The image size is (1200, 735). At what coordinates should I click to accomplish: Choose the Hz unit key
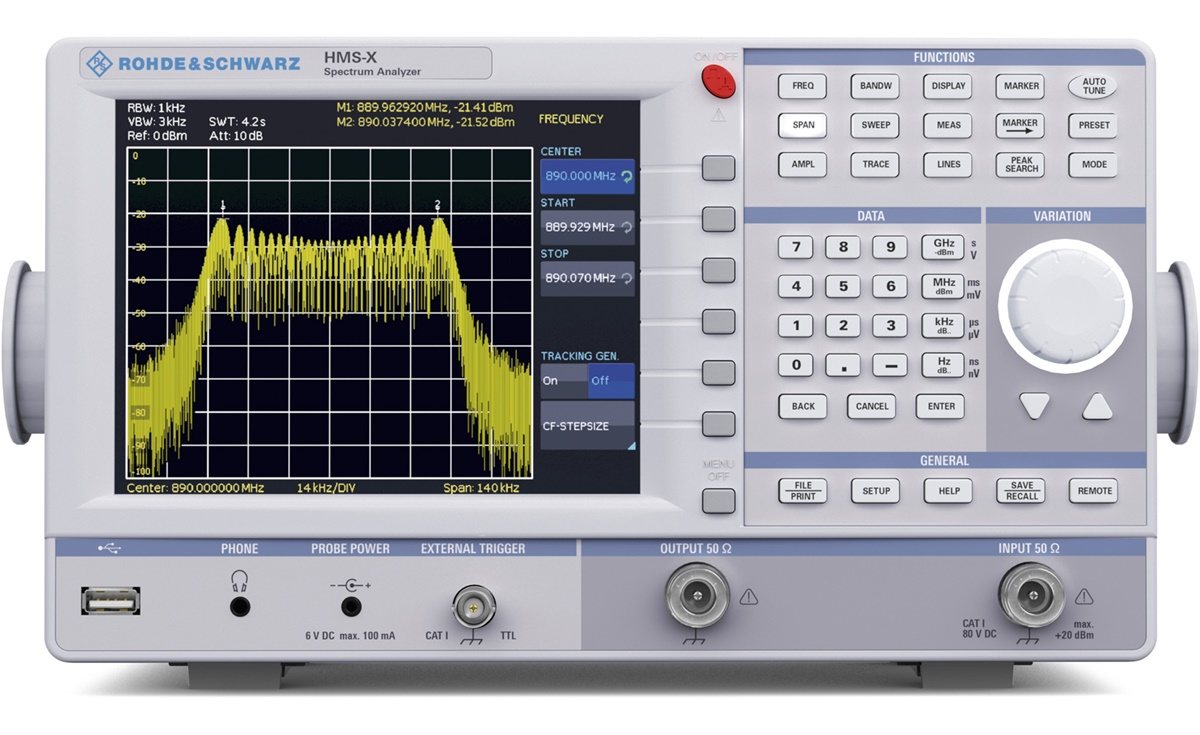[943, 365]
